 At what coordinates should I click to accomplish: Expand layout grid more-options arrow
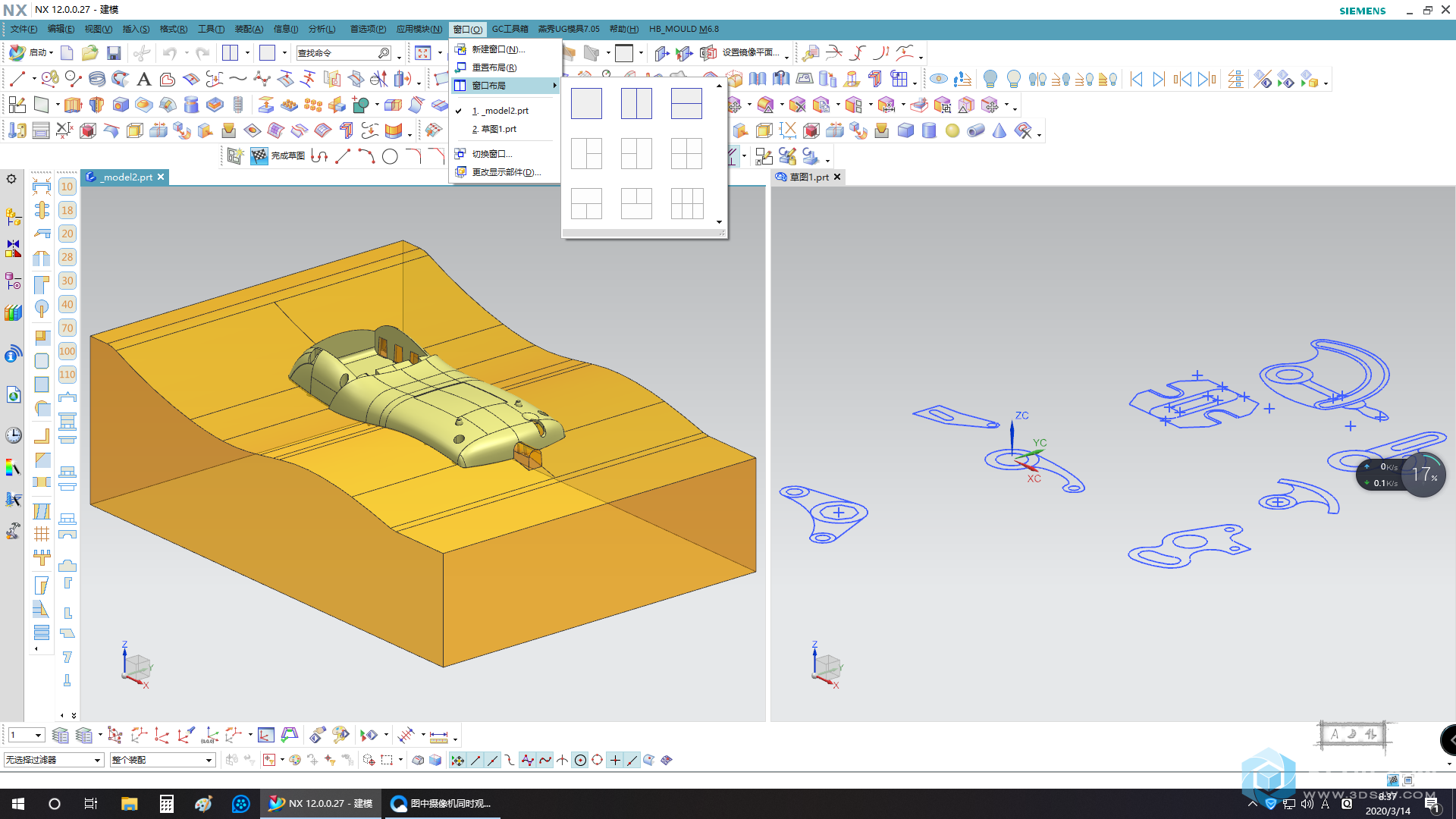point(719,222)
